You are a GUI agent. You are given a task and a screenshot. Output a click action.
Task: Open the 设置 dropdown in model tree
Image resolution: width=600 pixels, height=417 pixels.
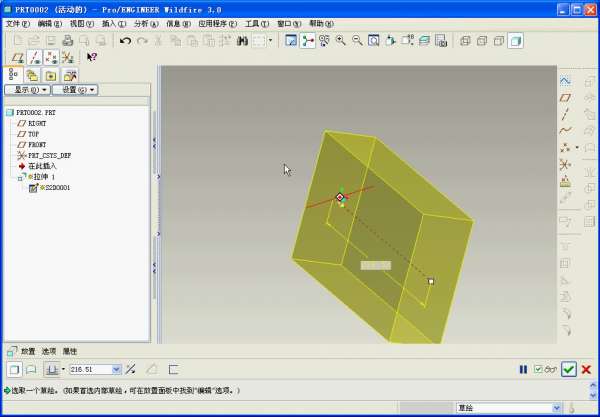pyautogui.click(x=75, y=90)
